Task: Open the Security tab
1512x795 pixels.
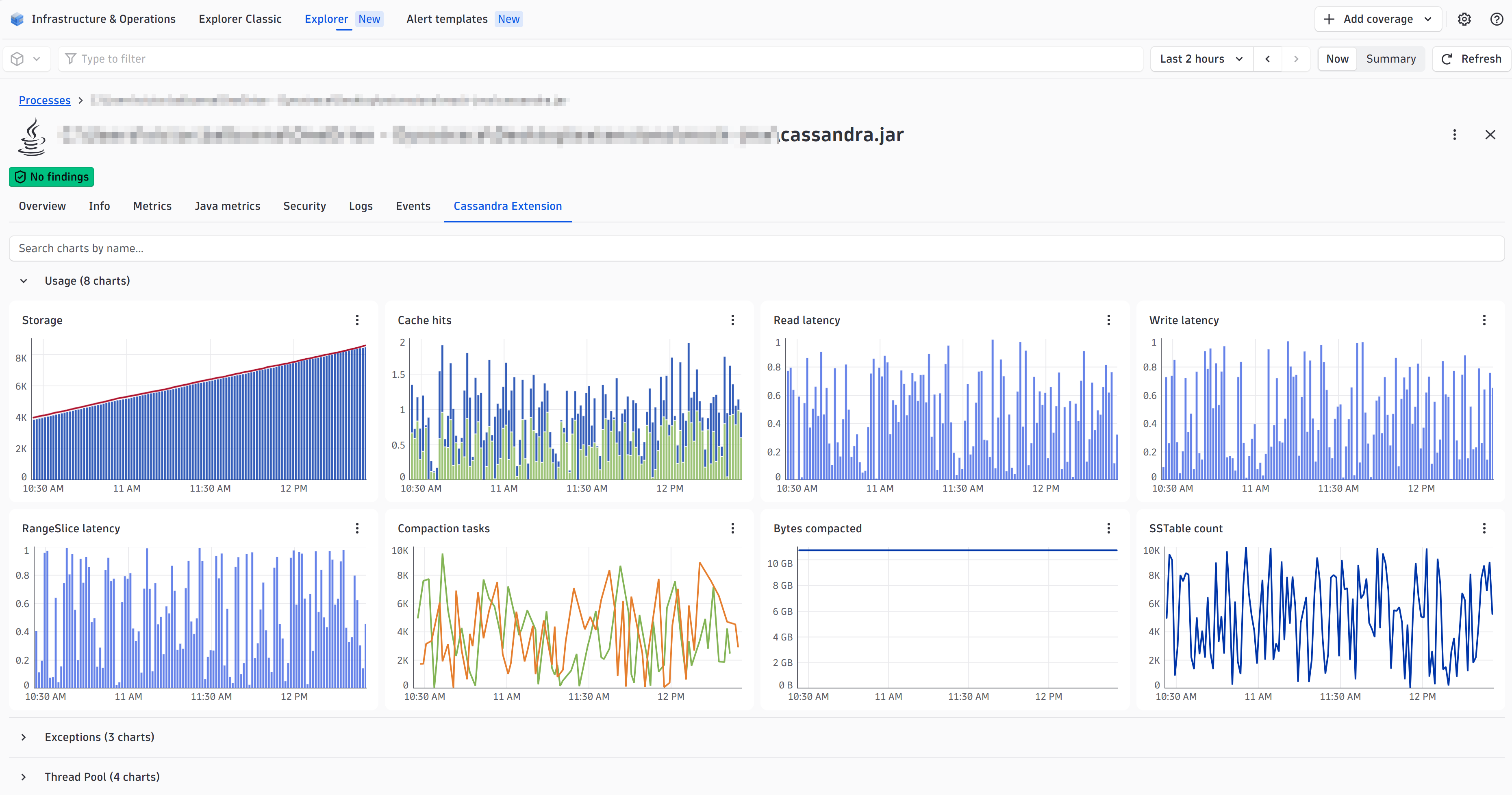Action: point(304,206)
